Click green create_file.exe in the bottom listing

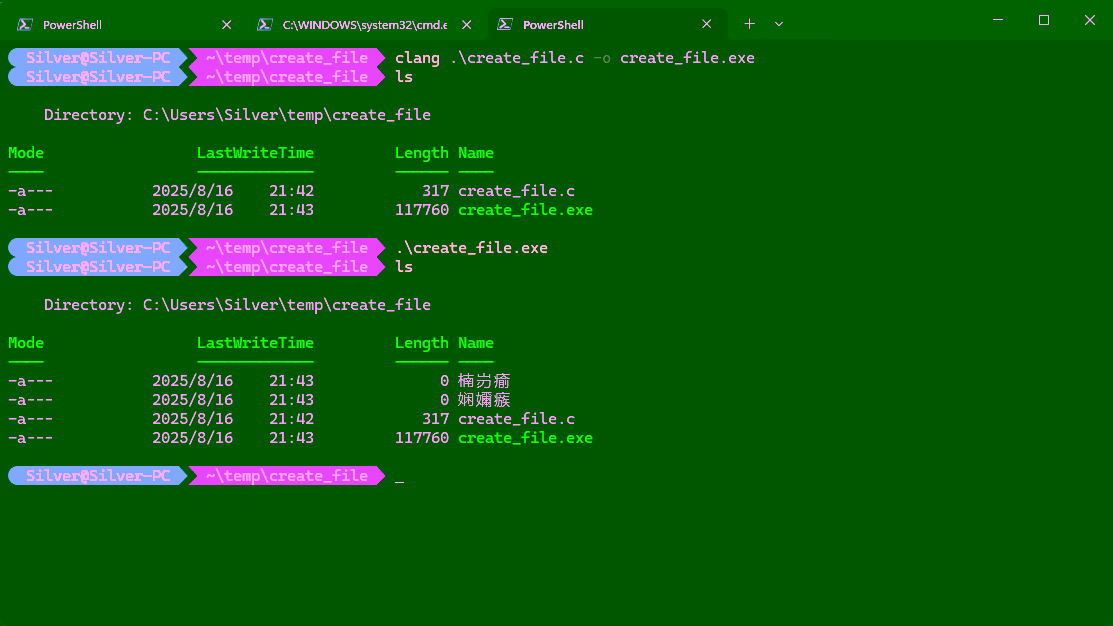click(x=525, y=438)
